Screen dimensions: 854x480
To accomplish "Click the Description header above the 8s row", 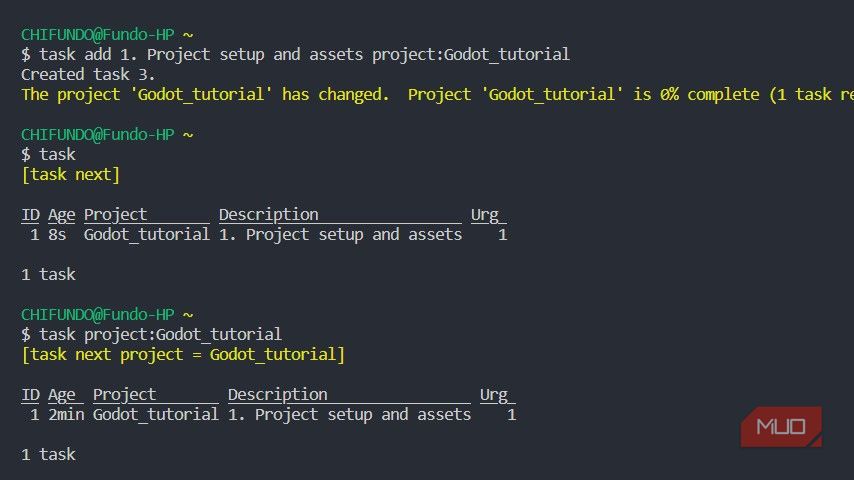I will pyautogui.click(x=269, y=214).
